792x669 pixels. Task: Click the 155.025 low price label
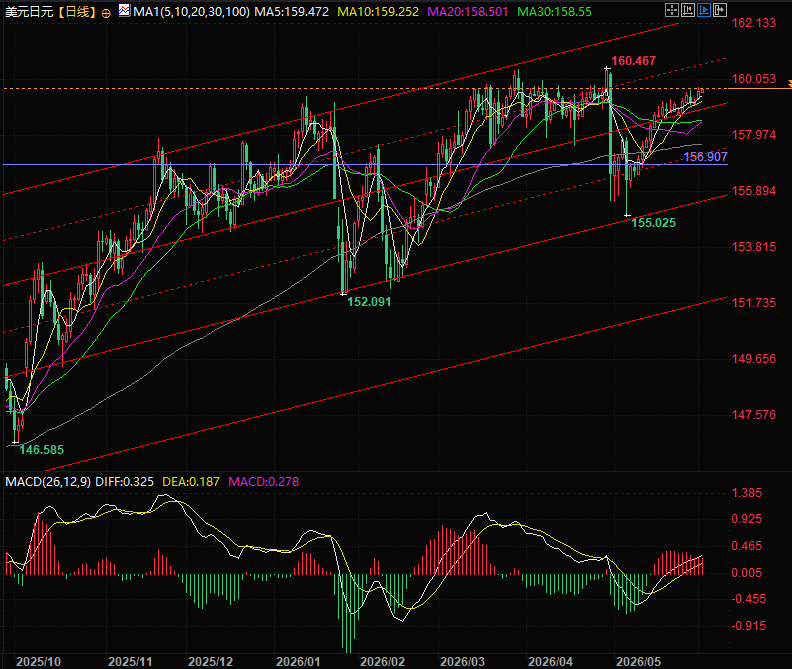[654, 222]
